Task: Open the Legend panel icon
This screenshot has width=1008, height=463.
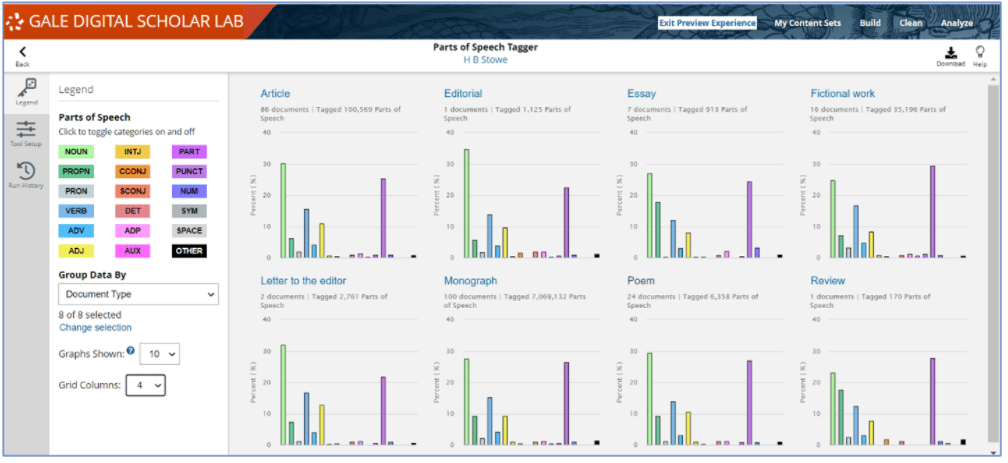Action: coord(26,87)
